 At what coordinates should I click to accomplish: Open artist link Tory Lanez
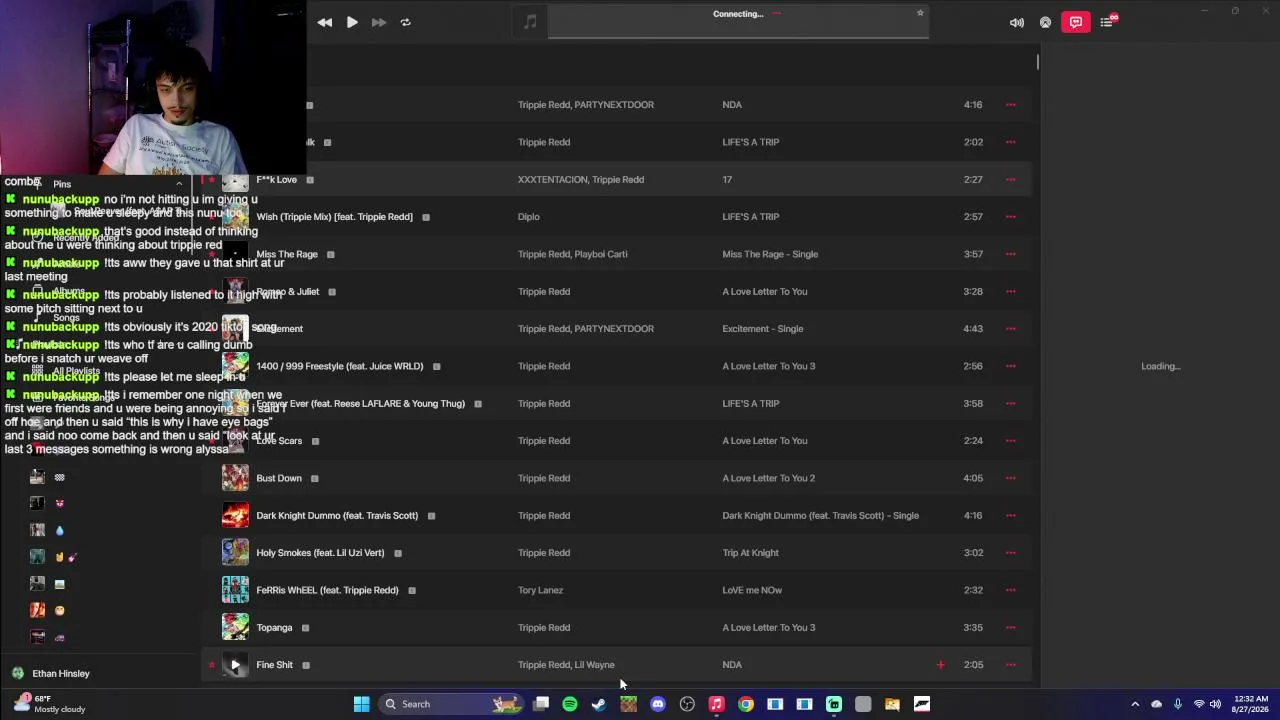[x=540, y=590]
